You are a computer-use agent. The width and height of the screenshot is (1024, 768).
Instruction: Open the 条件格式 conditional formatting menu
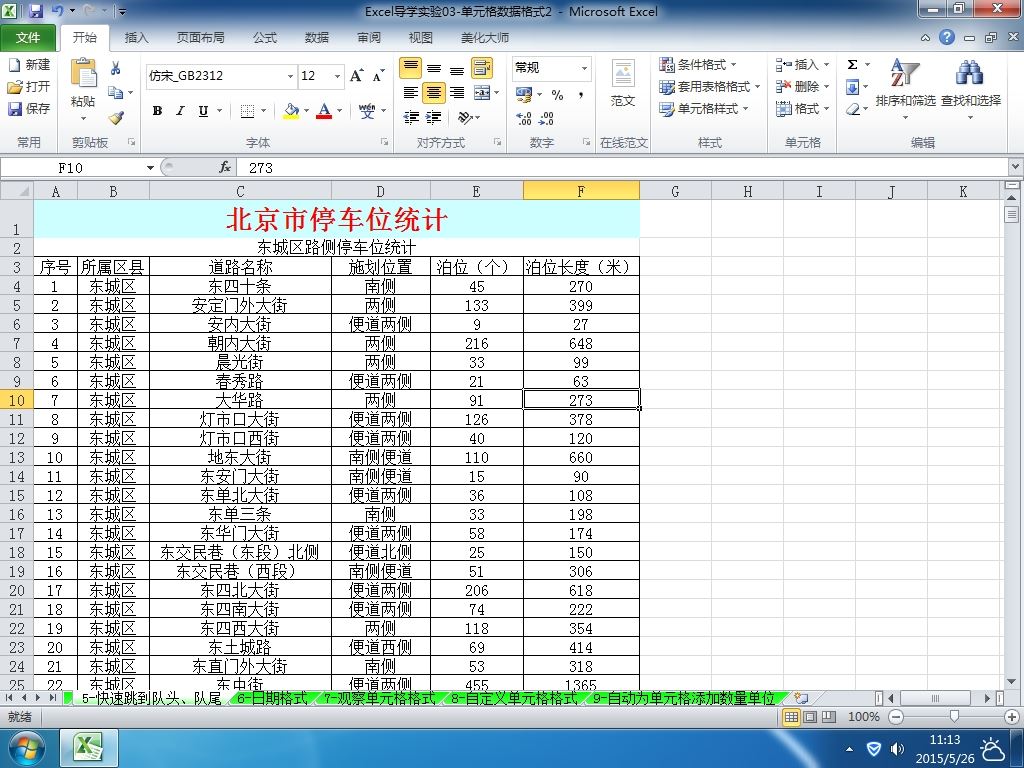698,65
